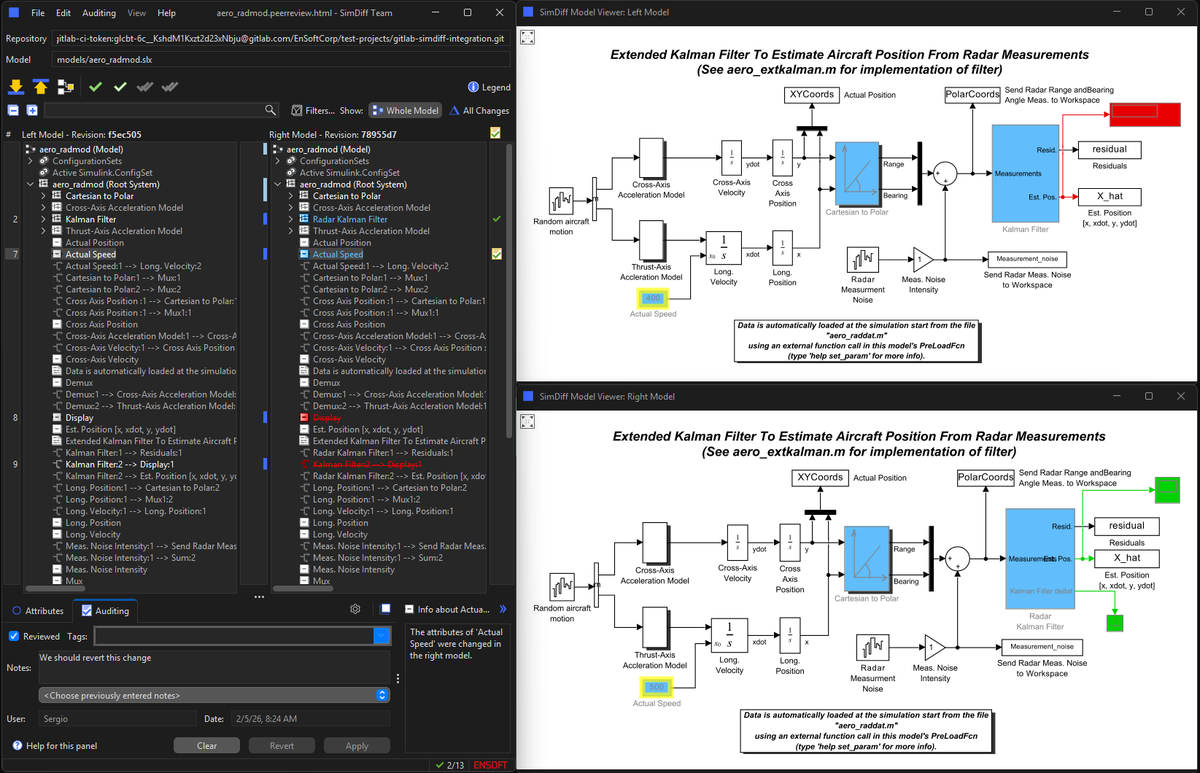Click the help question mark icon

coord(17,745)
